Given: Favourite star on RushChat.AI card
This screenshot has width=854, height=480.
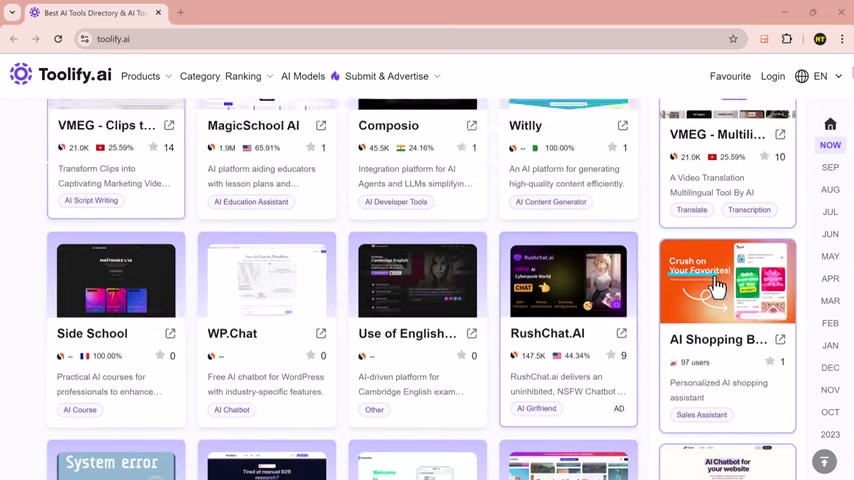Looking at the screenshot, I should 611,355.
